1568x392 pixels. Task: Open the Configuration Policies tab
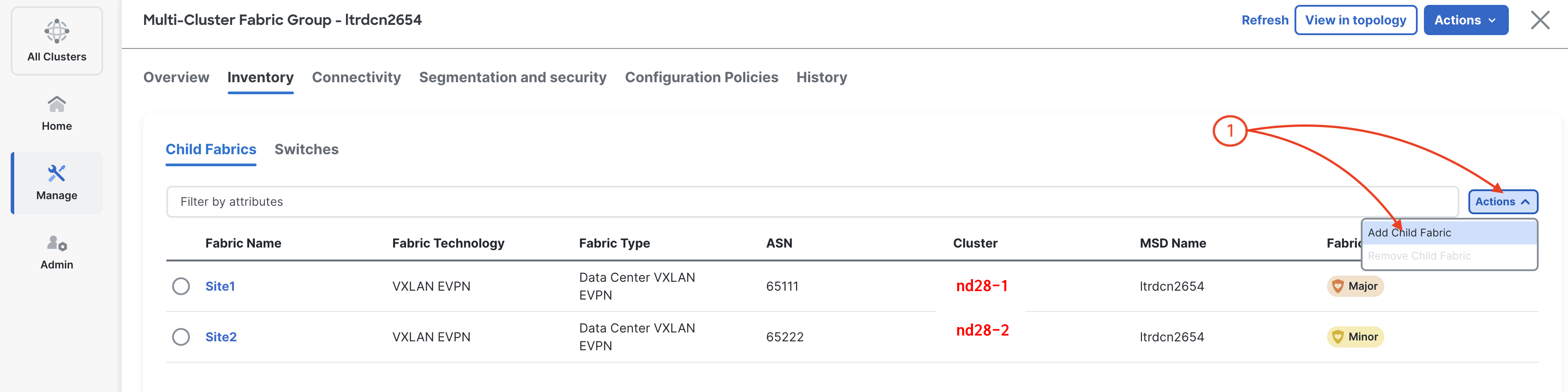coord(701,77)
